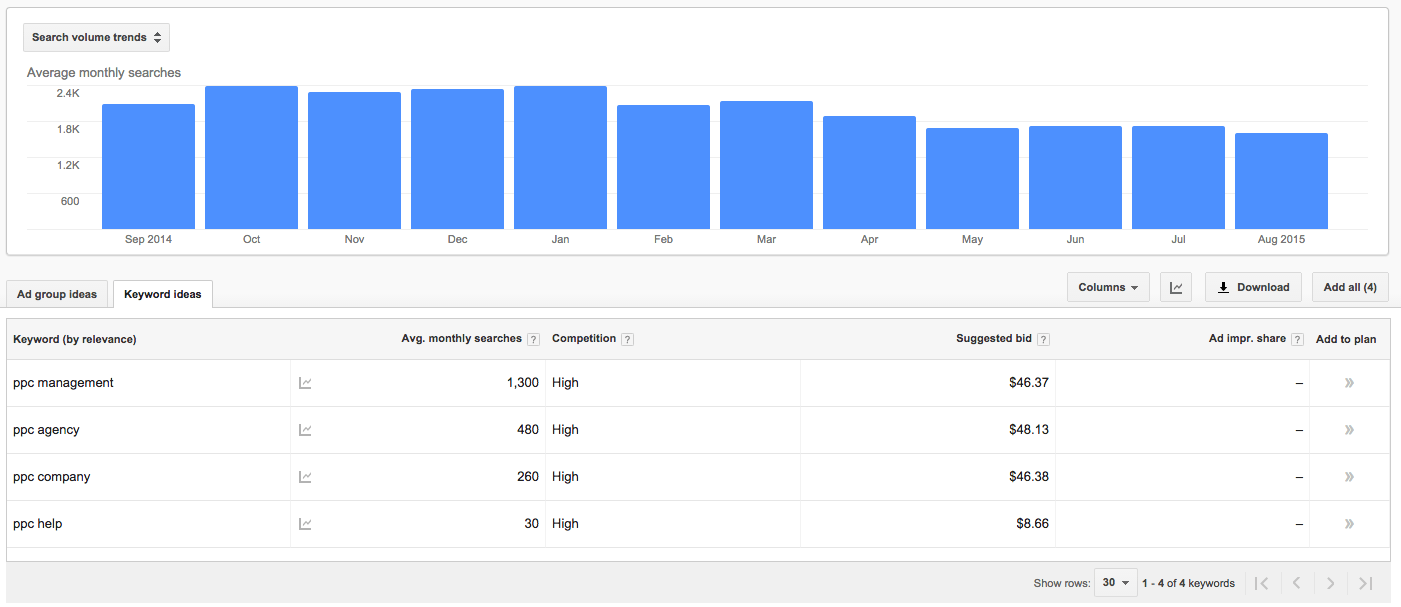Click help icon next to Suggested bid
Viewport: 1401px width, 607px height.
pyautogui.click(x=1043, y=340)
